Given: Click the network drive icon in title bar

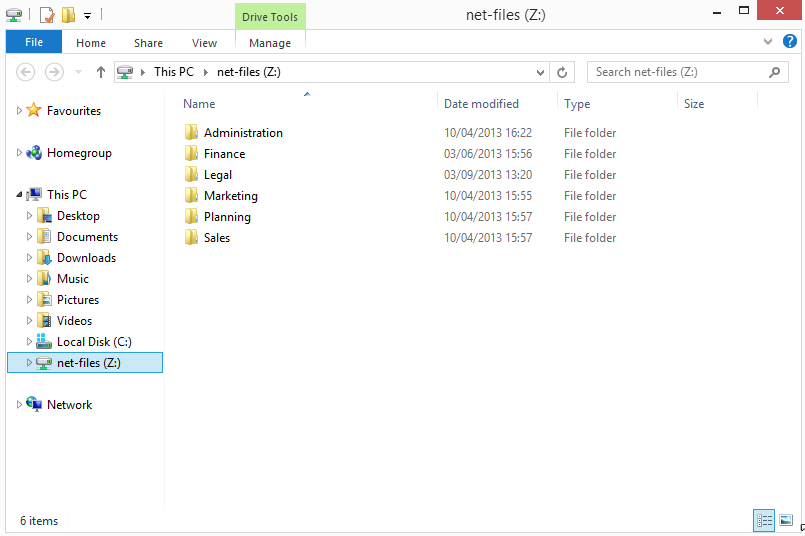Looking at the screenshot, I should (x=14, y=15).
